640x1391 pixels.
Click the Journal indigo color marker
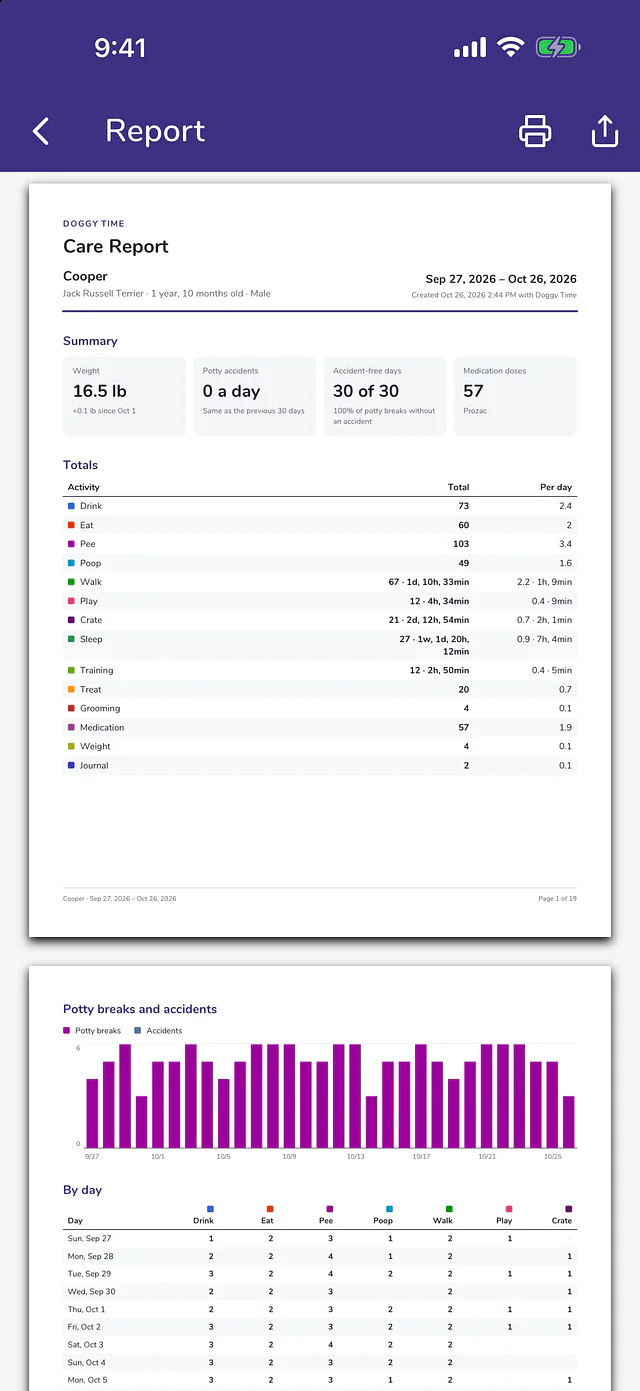(x=71, y=765)
